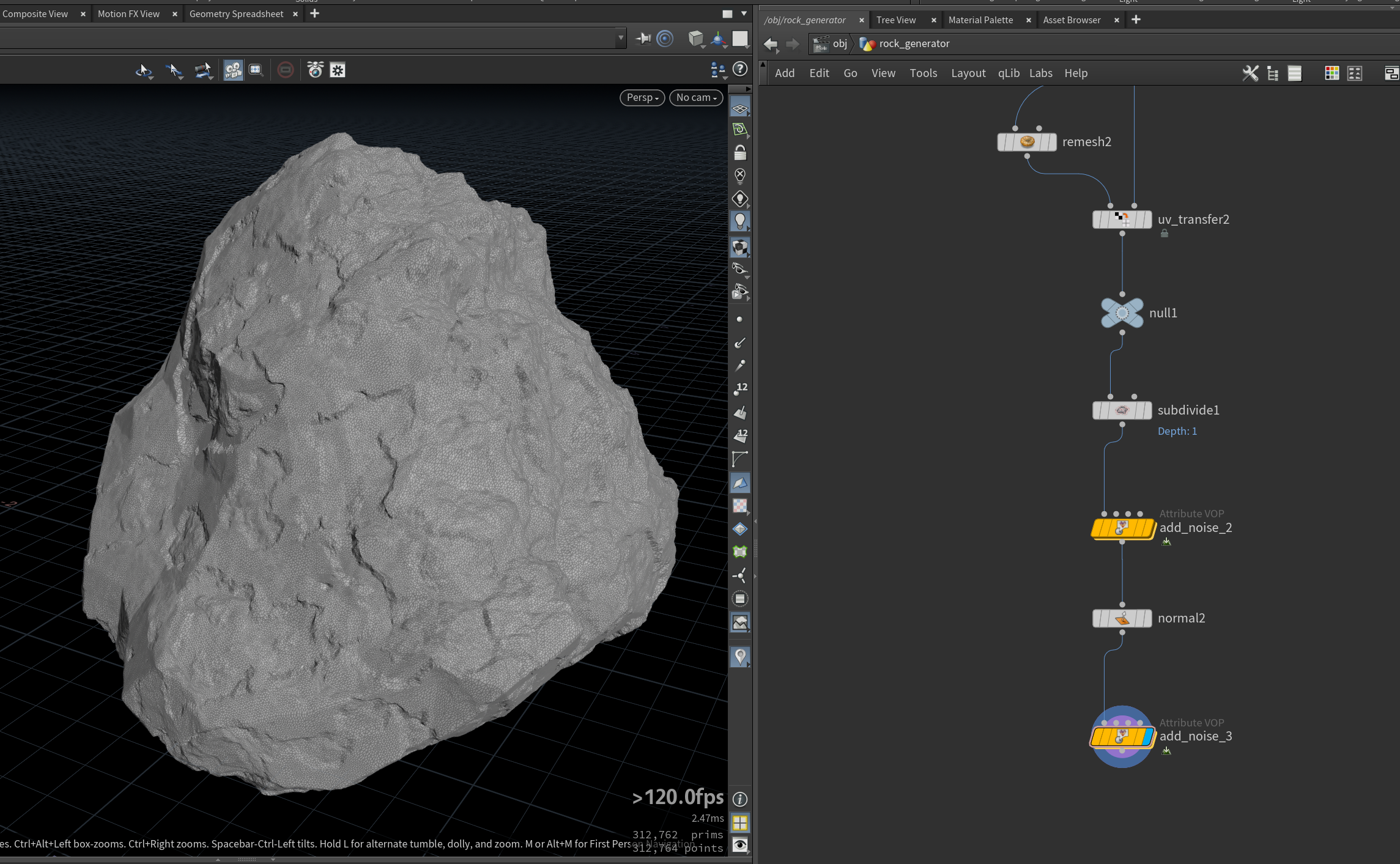Image resolution: width=1400 pixels, height=864 pixels.
Task: Click the back navigation arrow
Action: tap(771, 44)
